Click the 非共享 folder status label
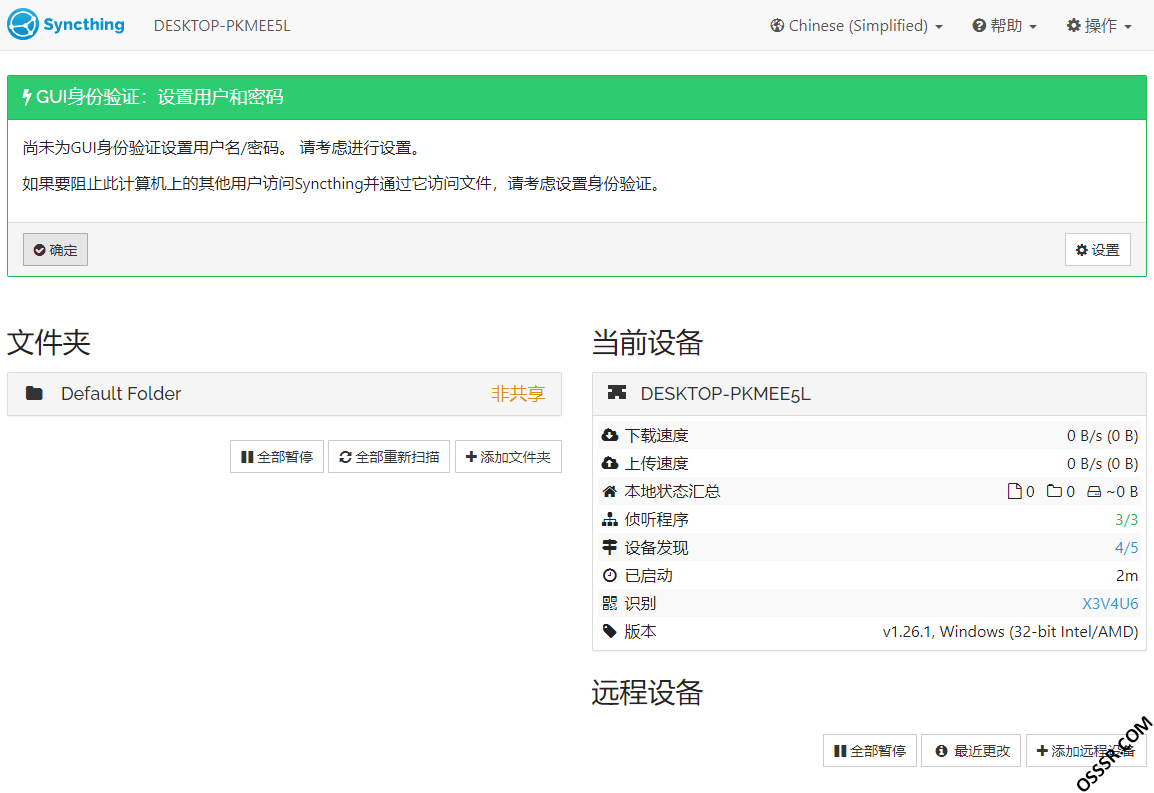The width and height of the screenshot is (1154, 793). point(518,394)
